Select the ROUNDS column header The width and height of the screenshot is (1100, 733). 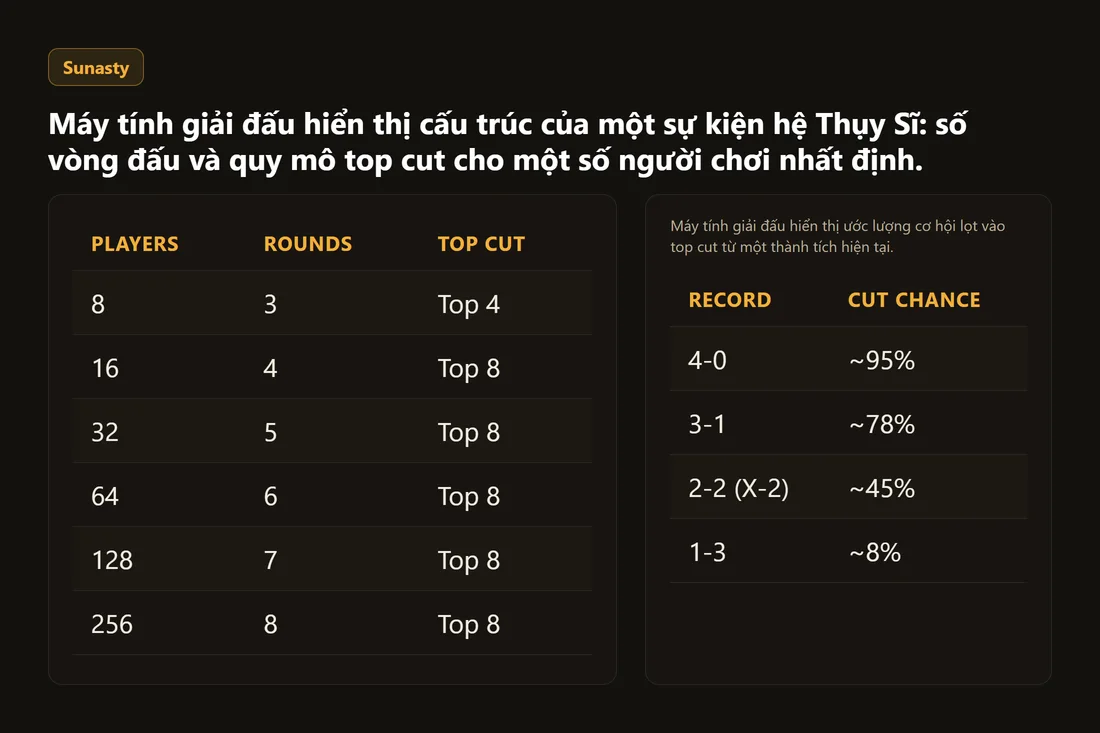pos(308,243)
